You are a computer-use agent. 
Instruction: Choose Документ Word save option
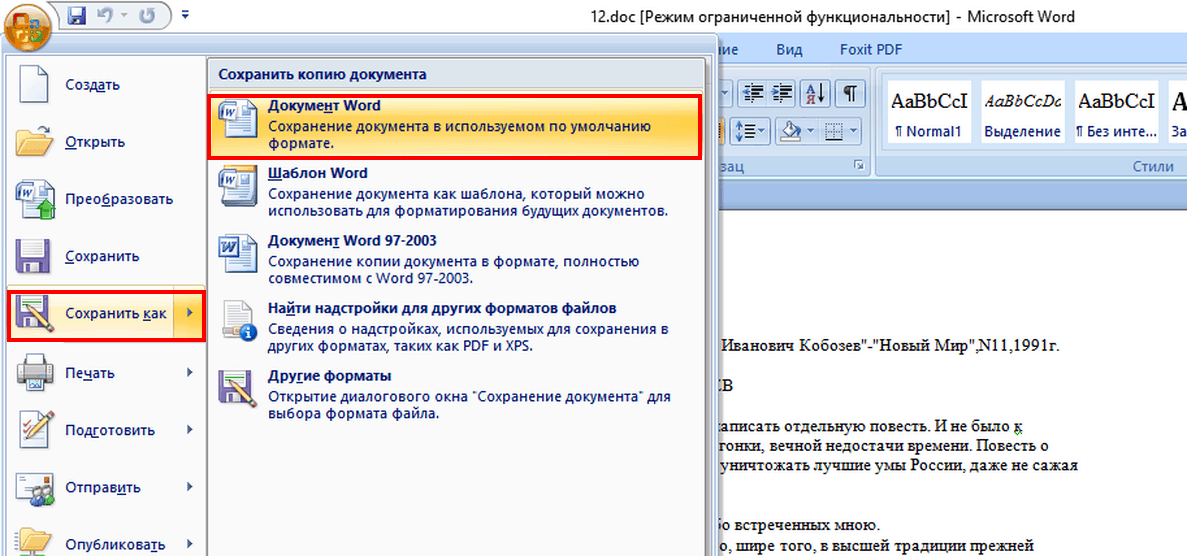455,125
